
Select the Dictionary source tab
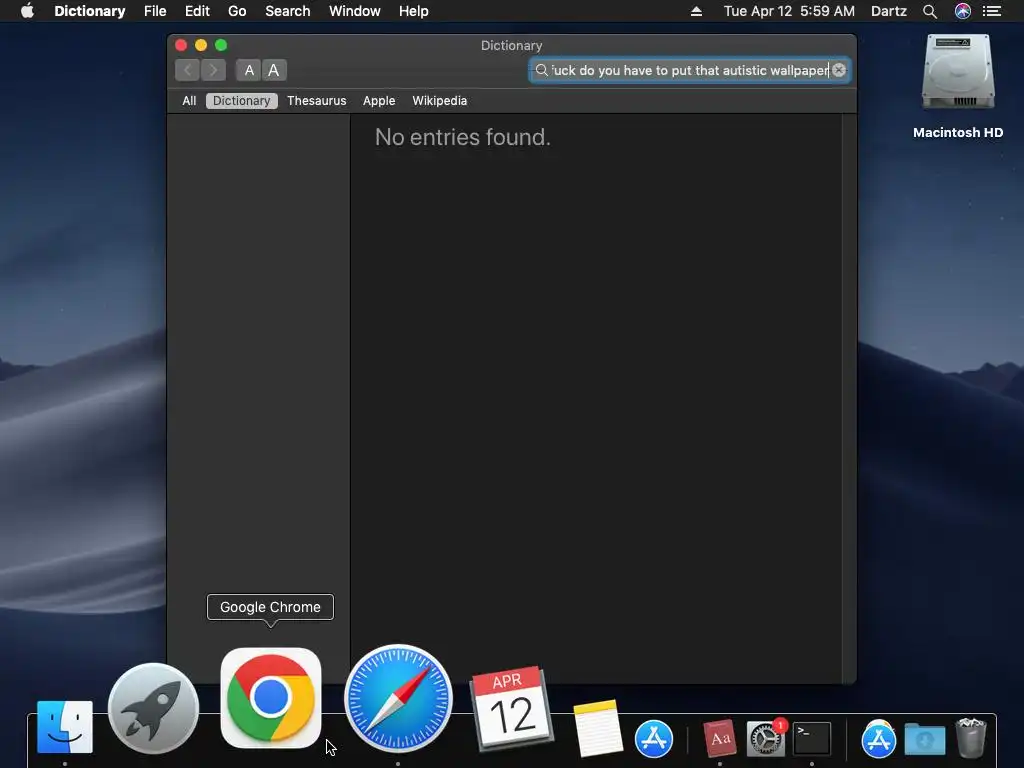click(242, 101)
